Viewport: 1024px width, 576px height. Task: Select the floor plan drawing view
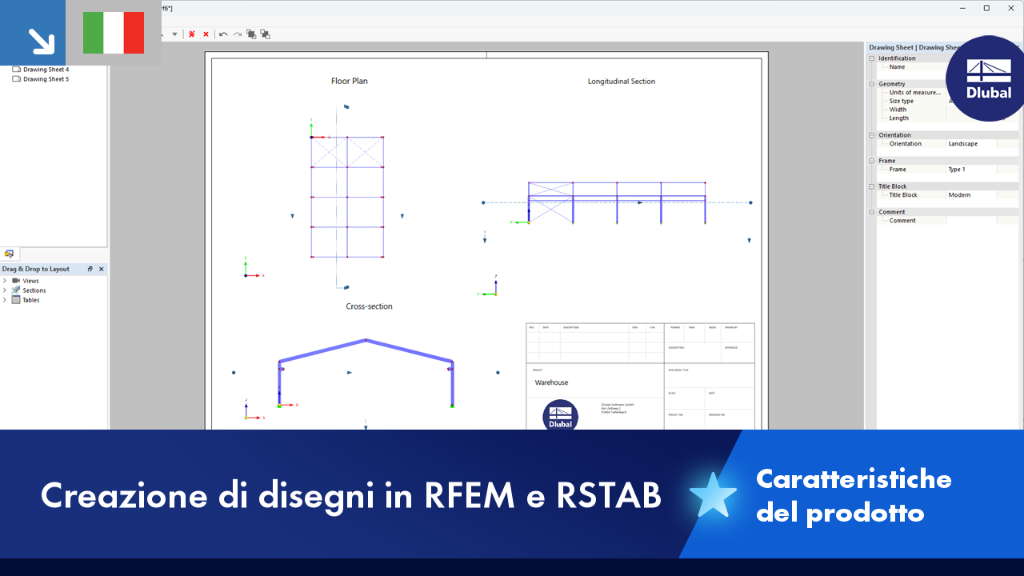click(347, 197)
